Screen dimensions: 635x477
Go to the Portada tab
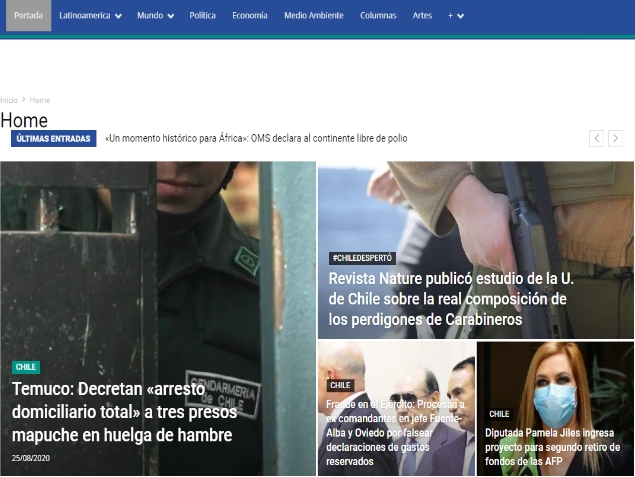28,16
